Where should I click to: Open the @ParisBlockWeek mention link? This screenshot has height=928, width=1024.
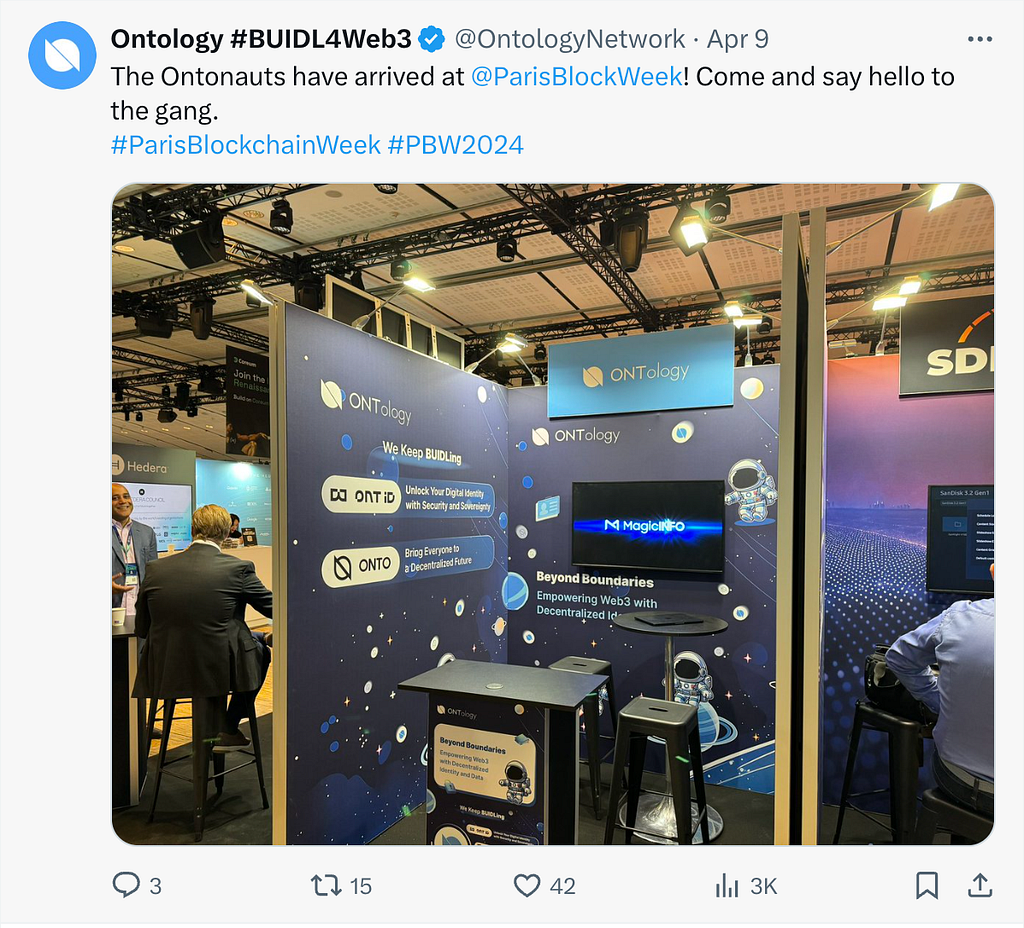click(577, 76)
